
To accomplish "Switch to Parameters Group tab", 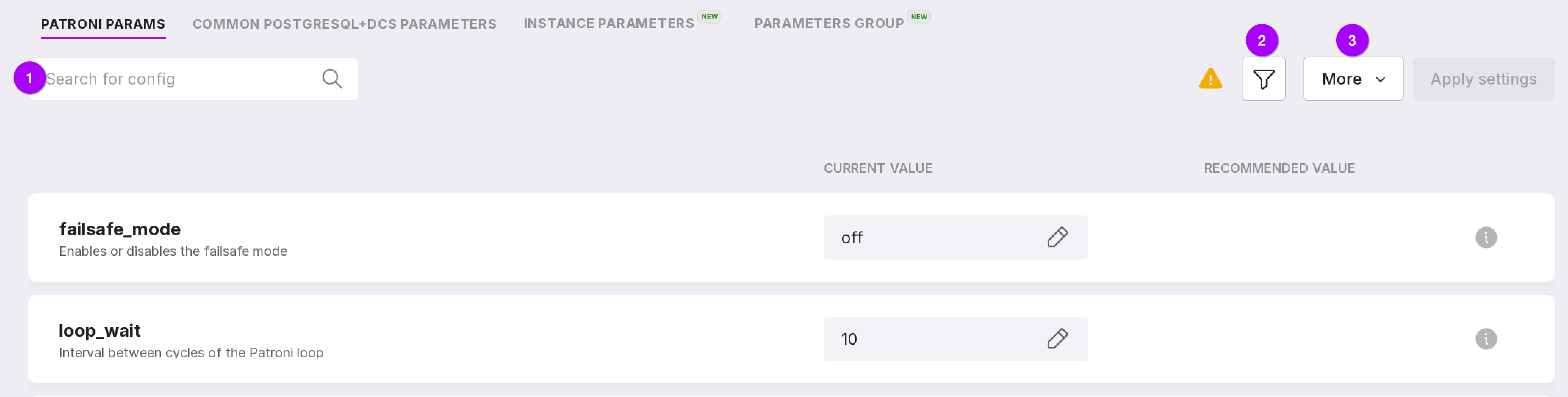I will pos(828,24).
